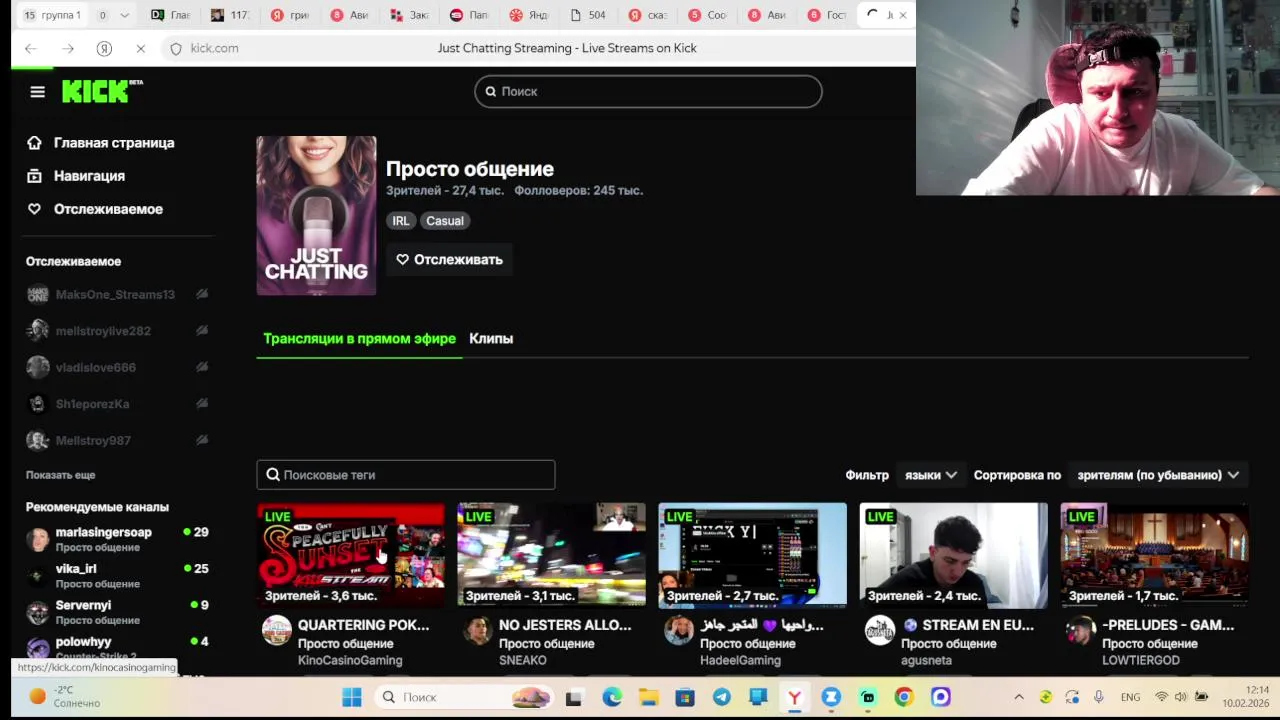The width and height of the screenshot is (1280, 720).
Task: Click offline icon beside Mellstroy987
Action: 202,440
